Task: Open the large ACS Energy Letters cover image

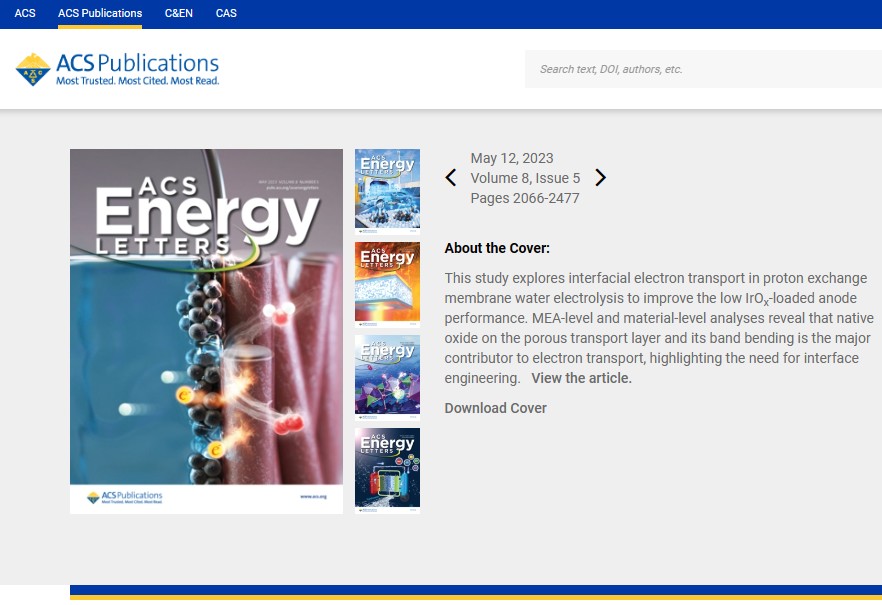Action: pyautogui.click(x=206, y=331)
